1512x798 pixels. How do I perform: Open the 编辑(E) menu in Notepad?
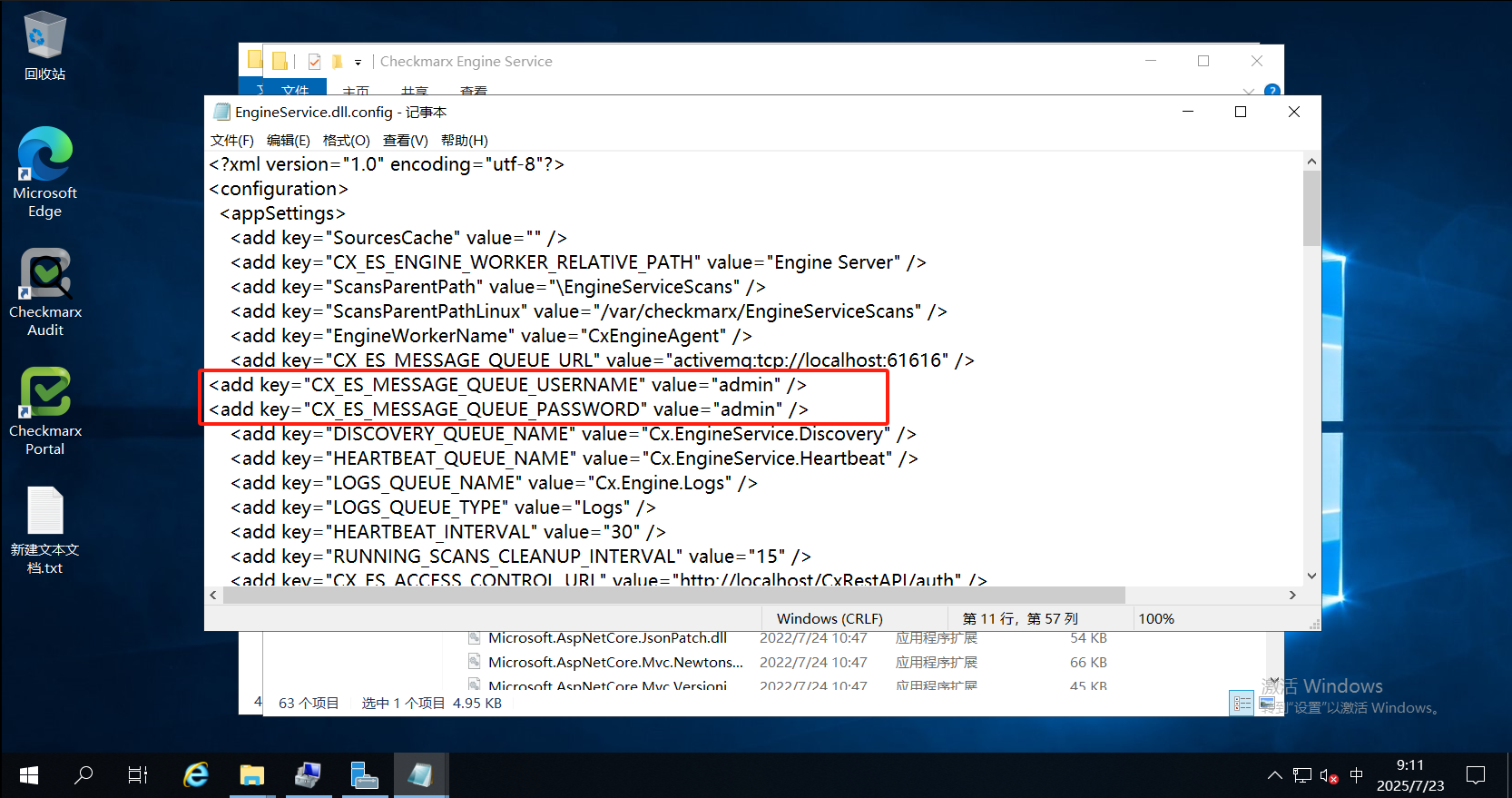[x=289, y=140]
